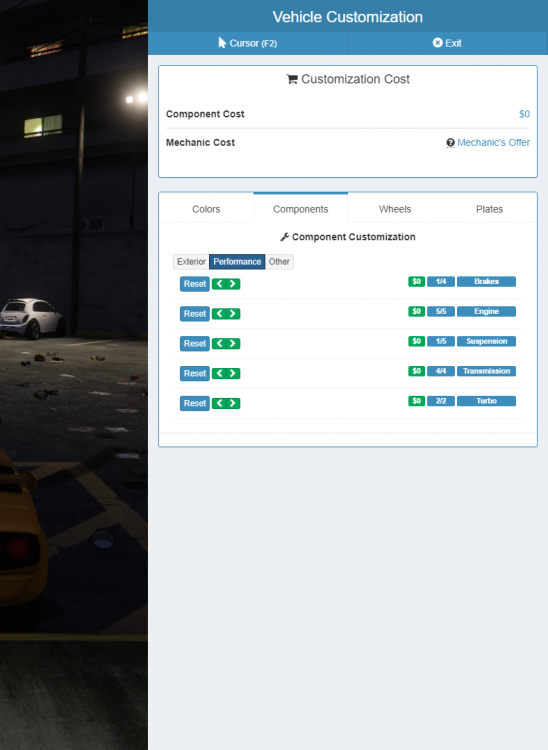Exit Vehicle Customization menu
The height and width of the screenshot is (750, 548).
[x=447, y=43]
